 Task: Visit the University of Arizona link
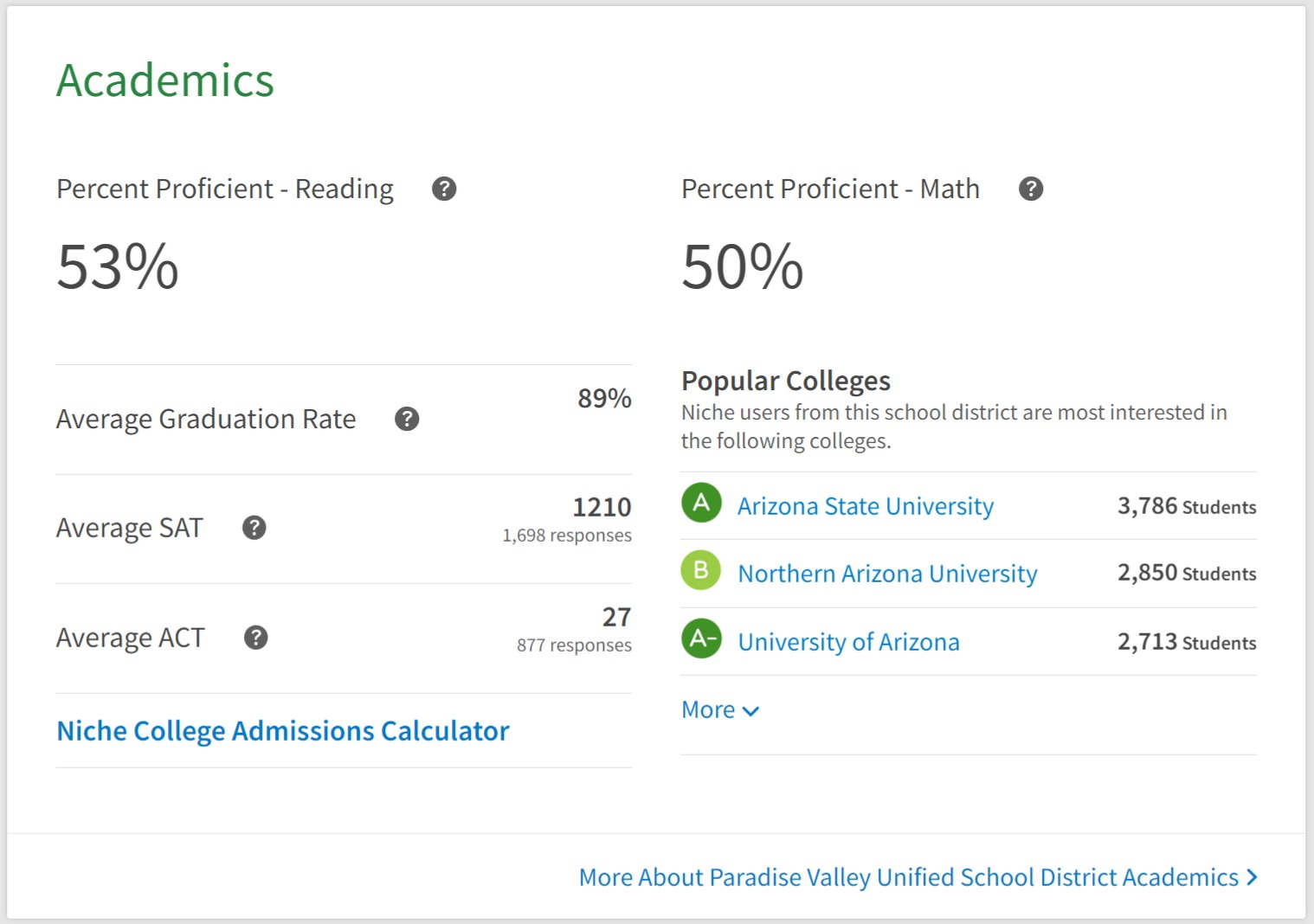(848, 642)
